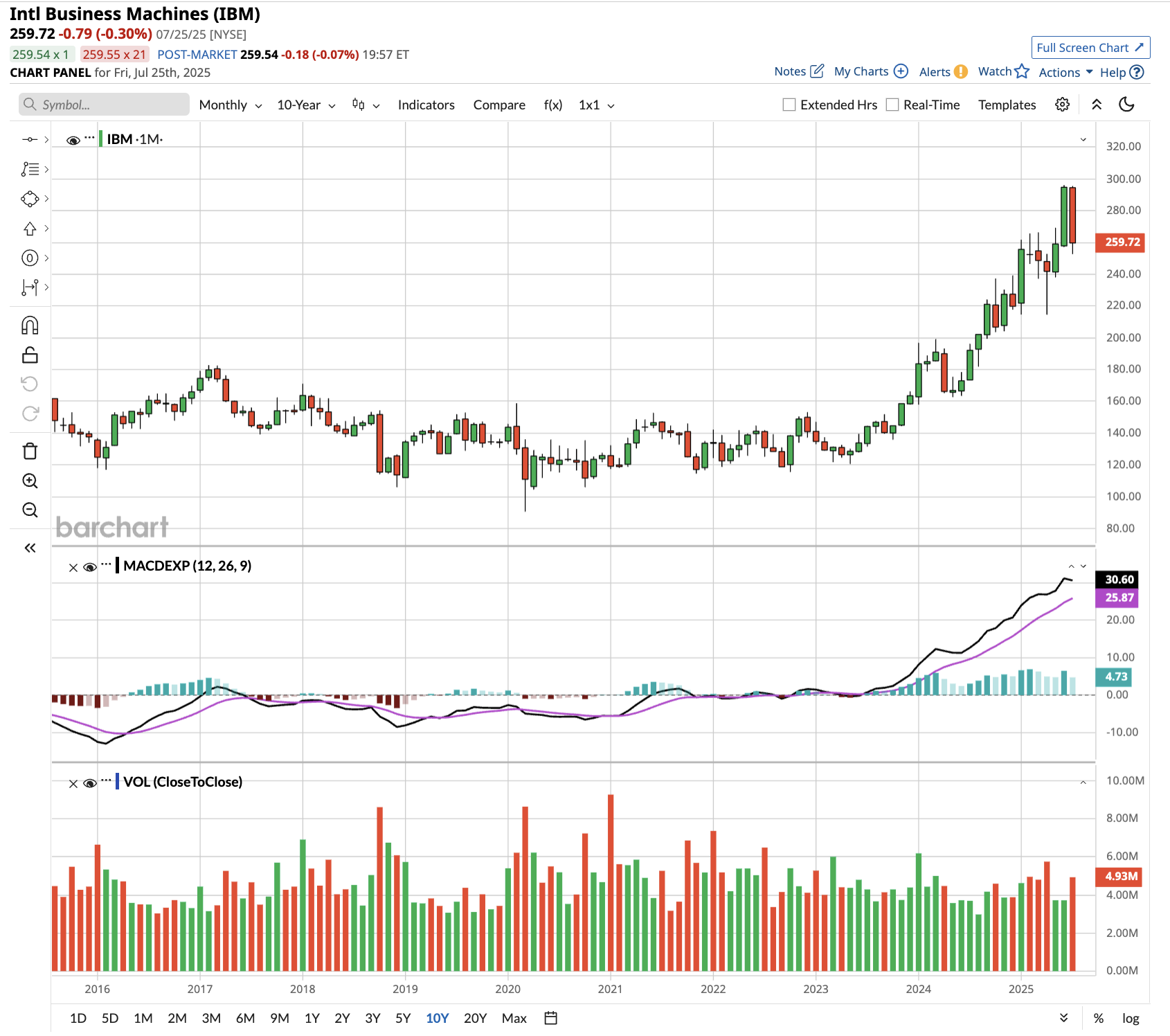The width and height of the screenshot is (1170, 1036).
Task: Enable the Real-Time checkbox
Action: [x=892, y=105]
